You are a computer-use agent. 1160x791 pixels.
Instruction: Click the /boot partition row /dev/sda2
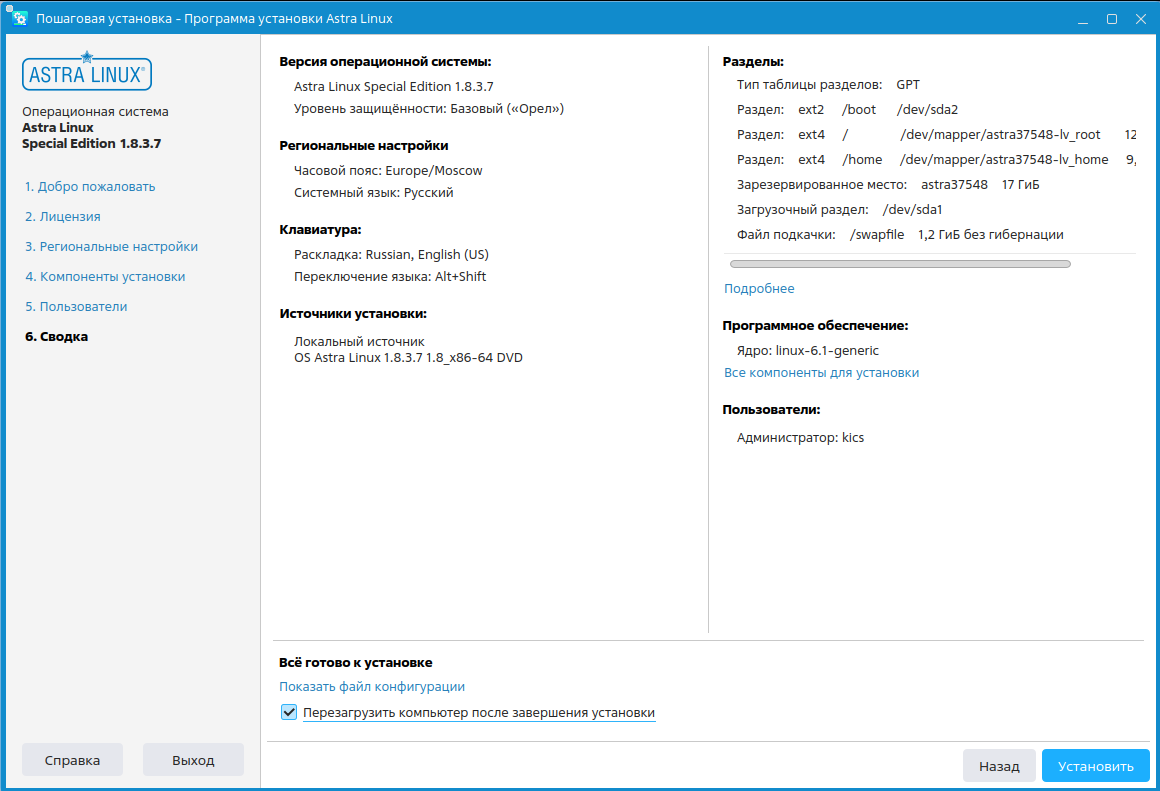tap(848, 110)
